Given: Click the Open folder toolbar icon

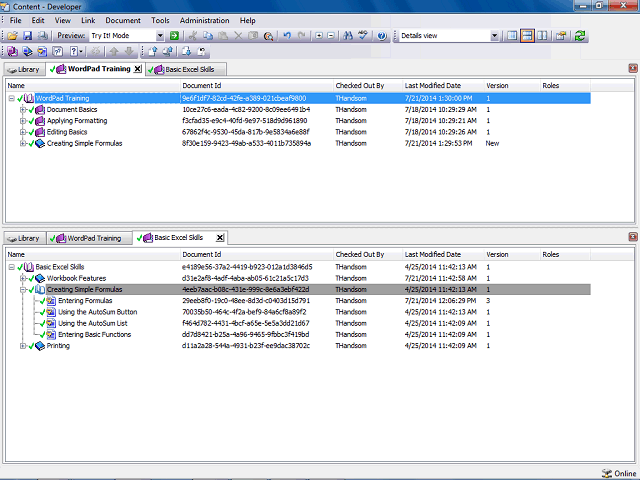Looking at the screenshot, I should [x=12, y=36].
